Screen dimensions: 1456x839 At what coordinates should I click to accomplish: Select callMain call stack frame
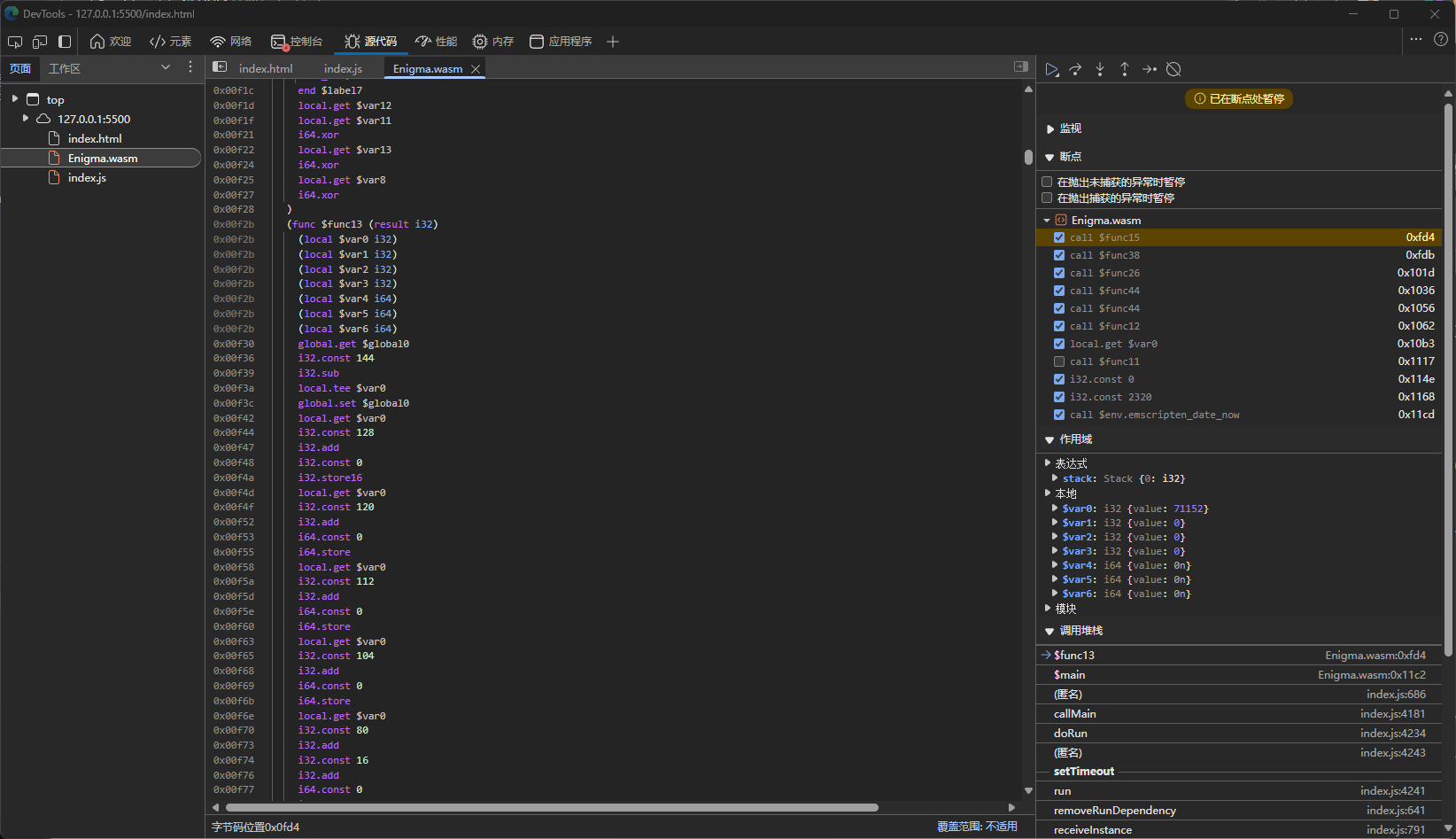1239,714
